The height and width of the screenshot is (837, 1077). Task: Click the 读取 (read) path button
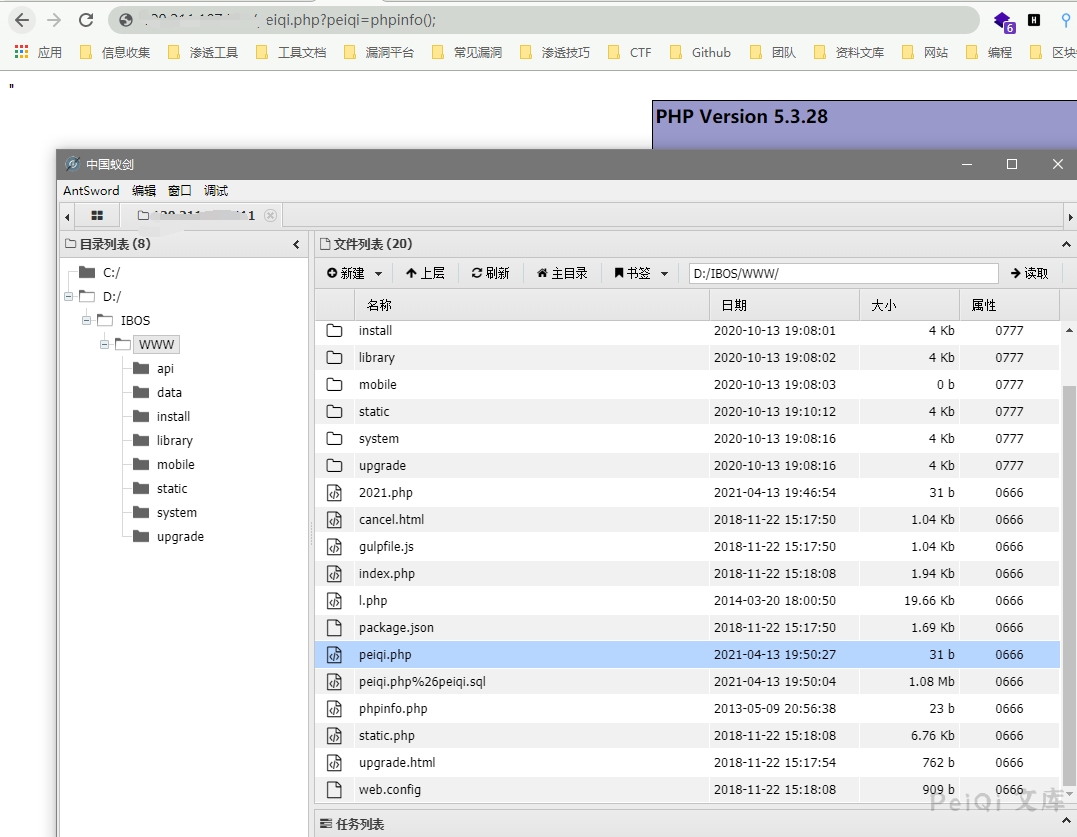1029,273
